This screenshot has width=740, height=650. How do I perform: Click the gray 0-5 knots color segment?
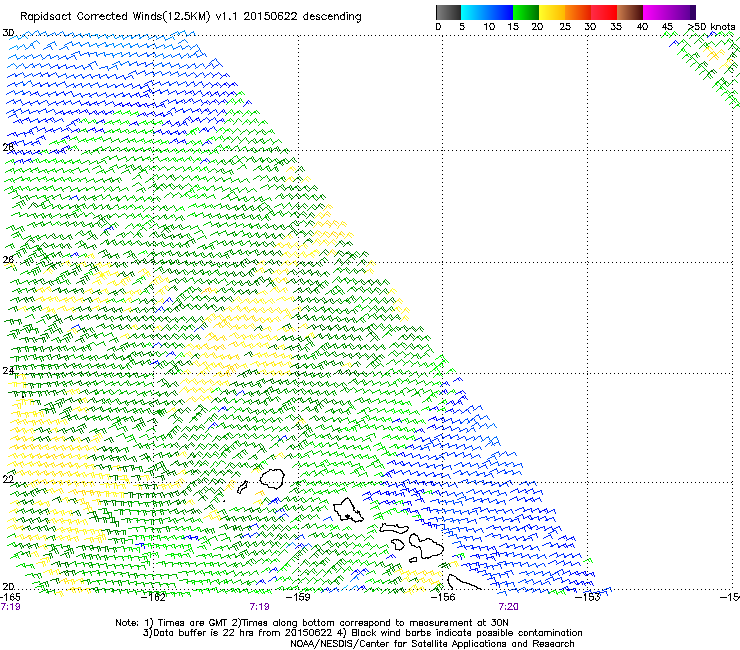(448, 12)
